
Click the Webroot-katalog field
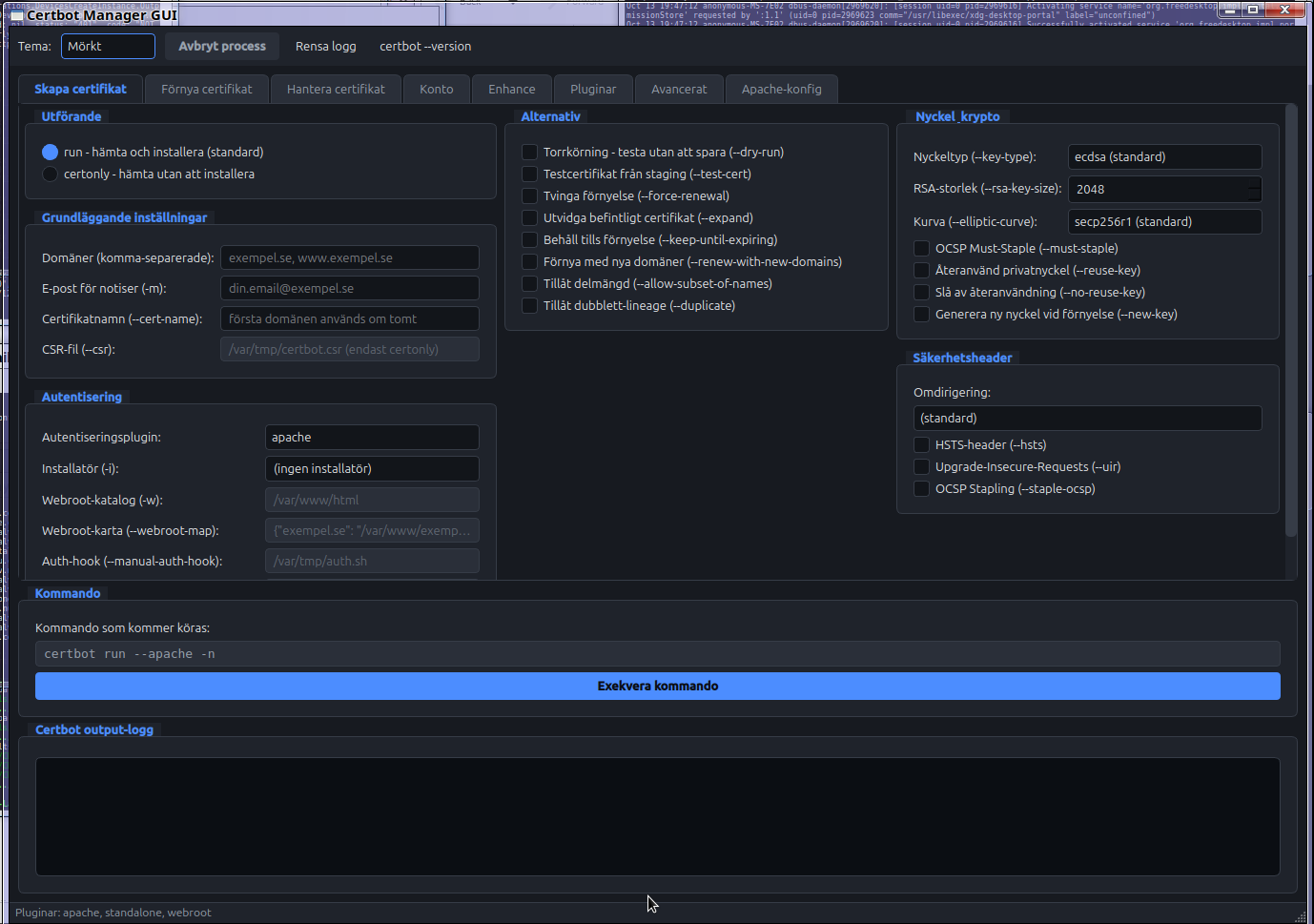[372, 500]
